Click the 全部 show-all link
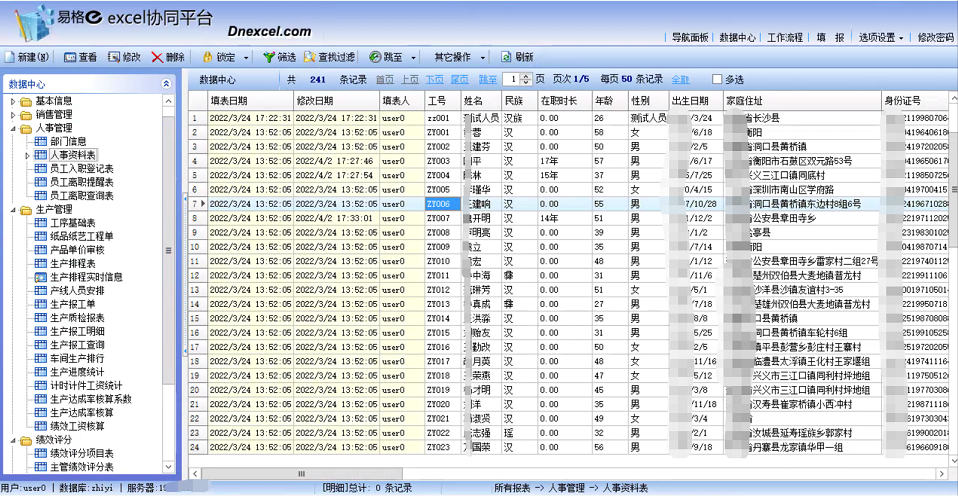 pos(680,79)
